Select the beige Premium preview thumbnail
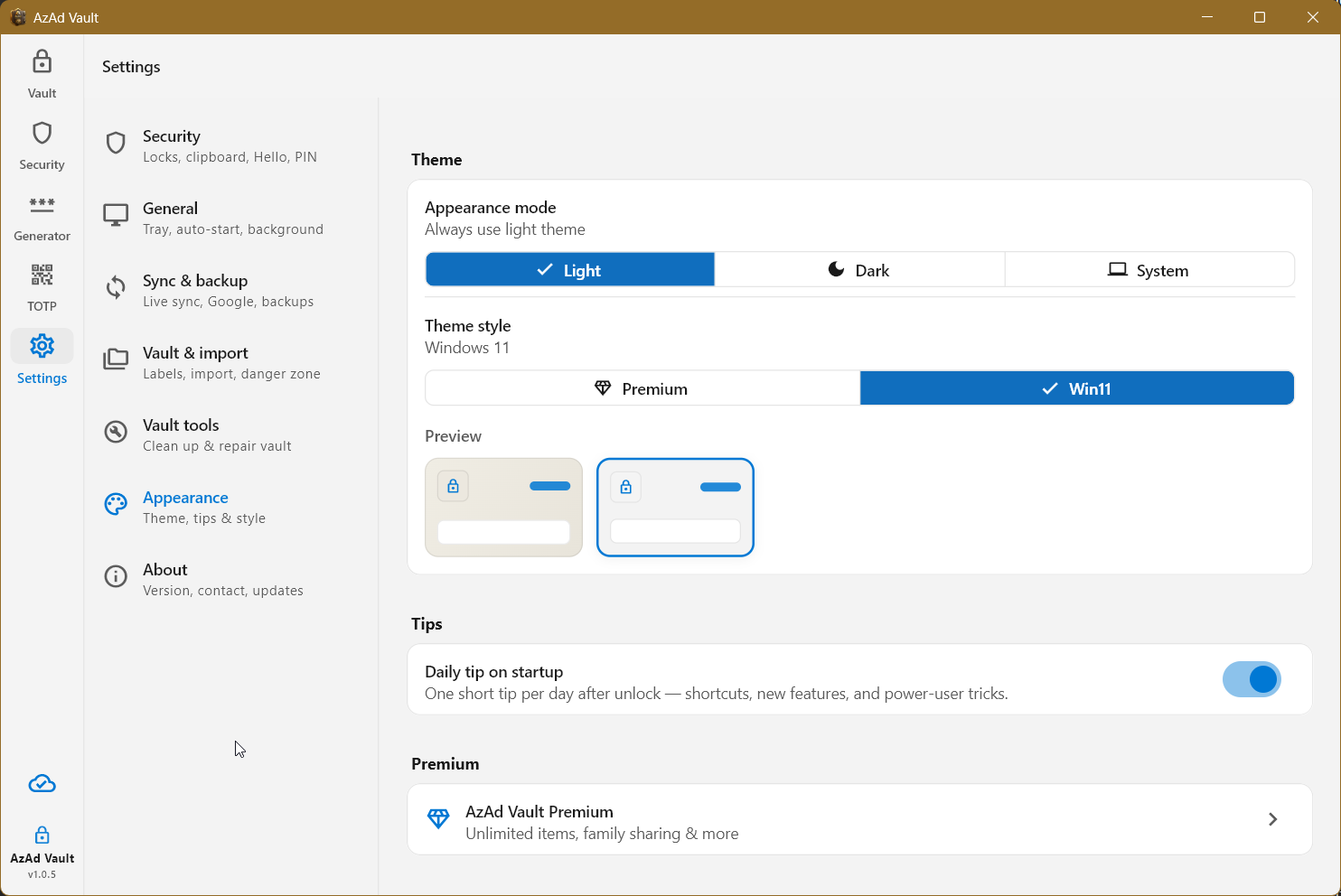 503,508
